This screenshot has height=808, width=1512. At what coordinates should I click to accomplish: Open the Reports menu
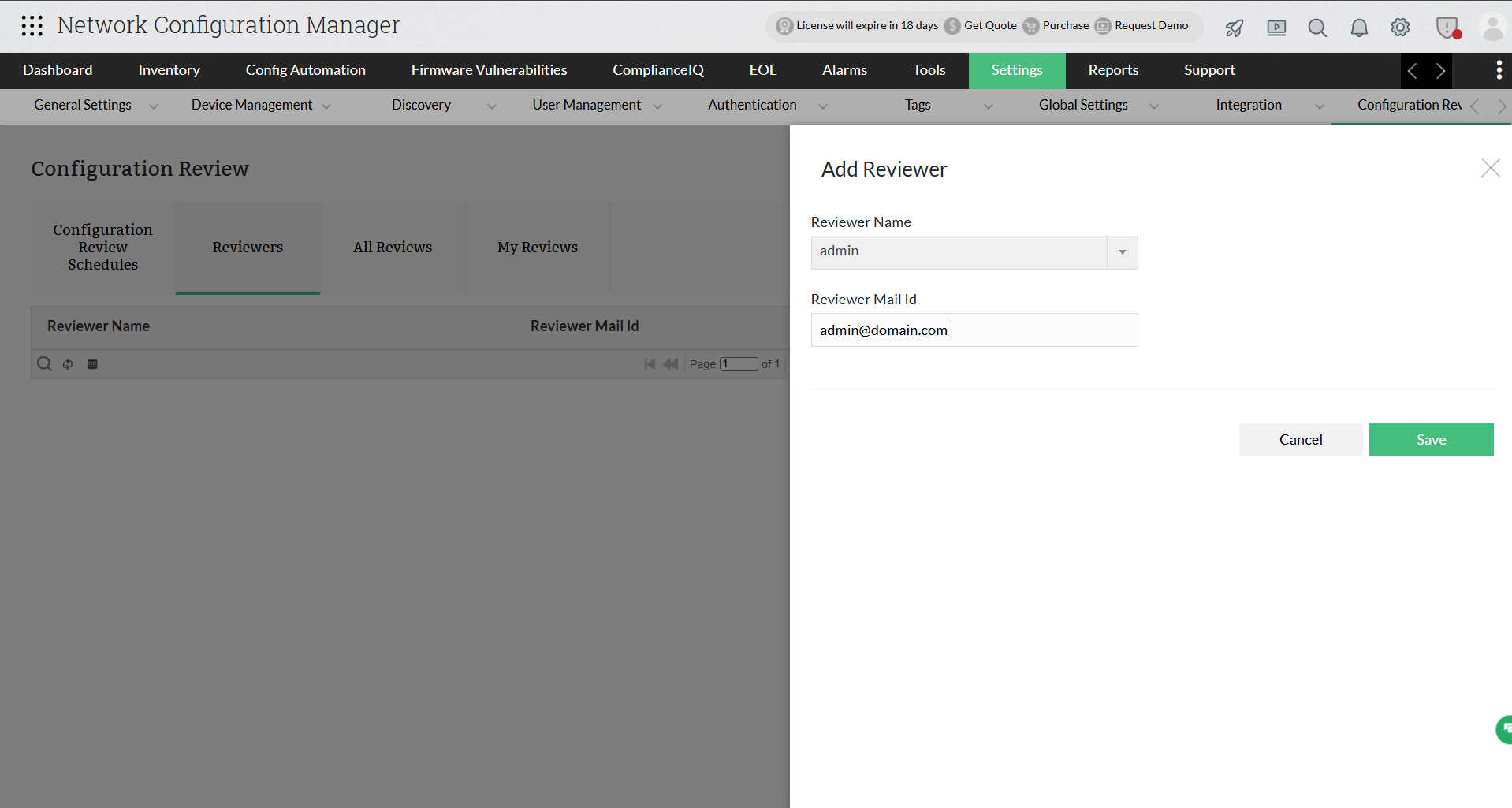point(1113,71)
